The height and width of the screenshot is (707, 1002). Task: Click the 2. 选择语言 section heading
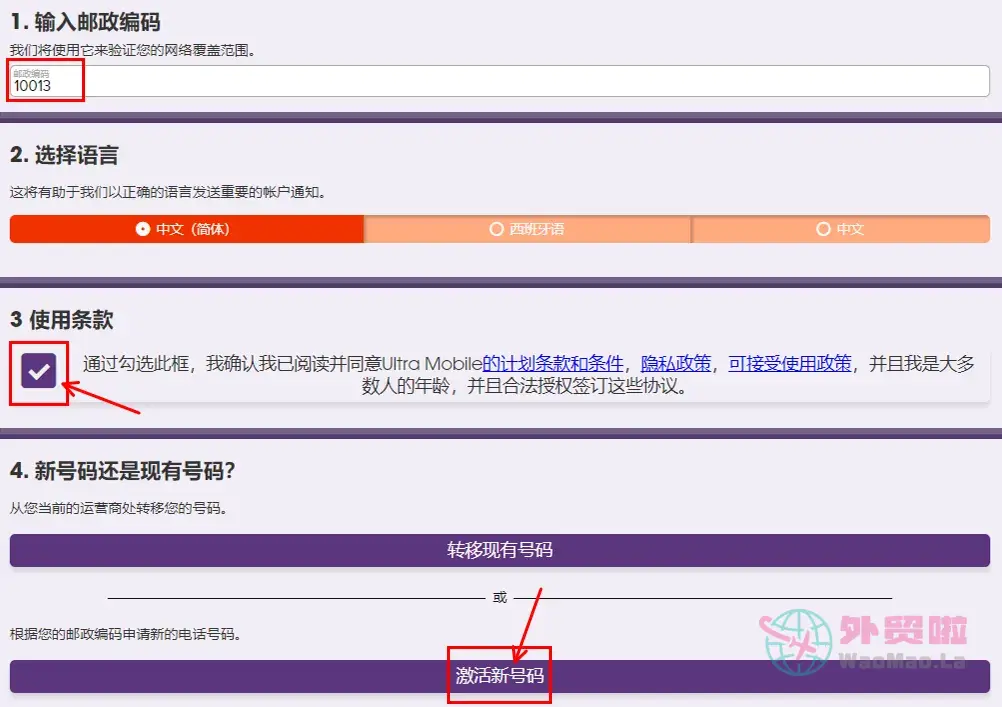click(64, 155)
